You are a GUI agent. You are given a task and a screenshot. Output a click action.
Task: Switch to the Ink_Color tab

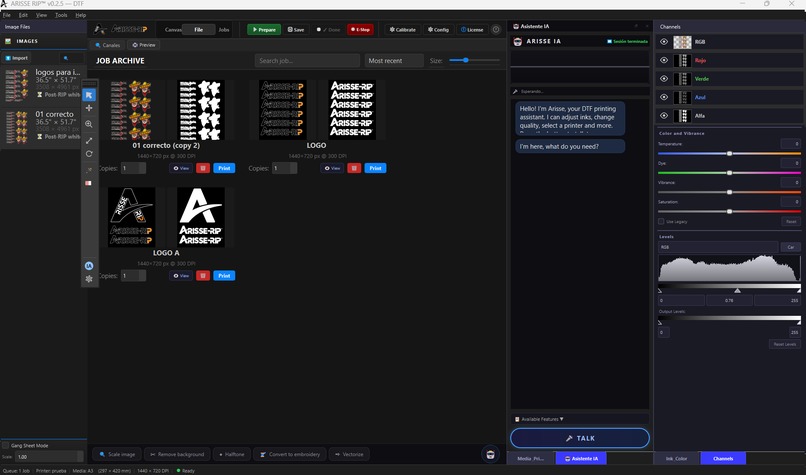click(676, 458)
